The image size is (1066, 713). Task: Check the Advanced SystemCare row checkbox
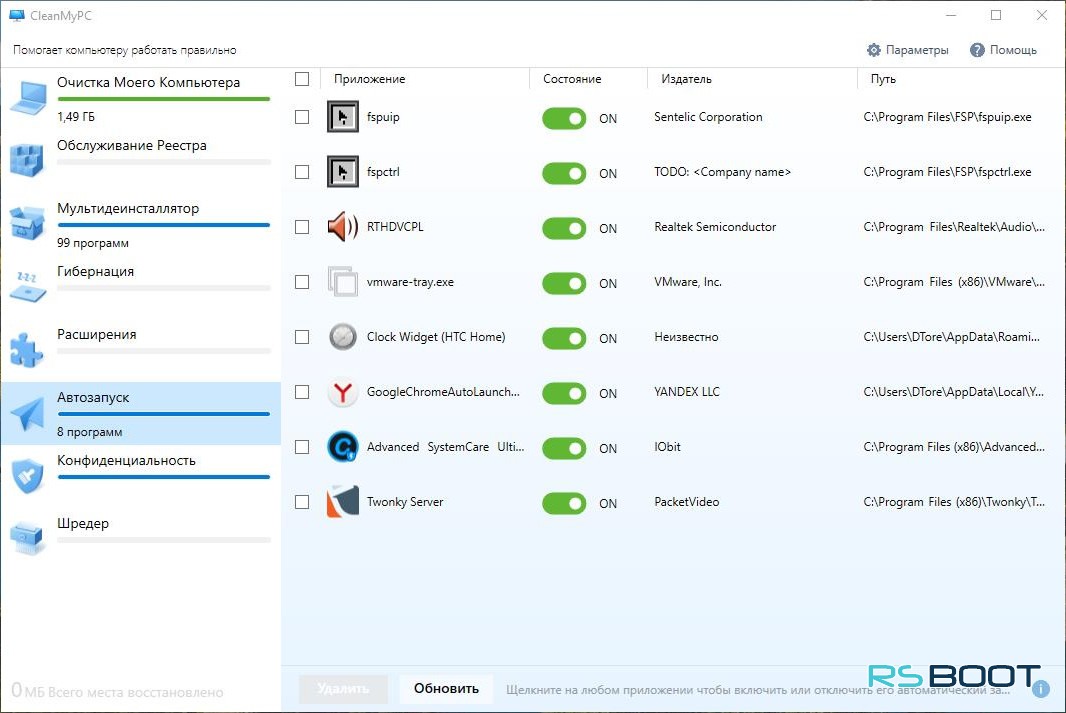pos(302,447)
